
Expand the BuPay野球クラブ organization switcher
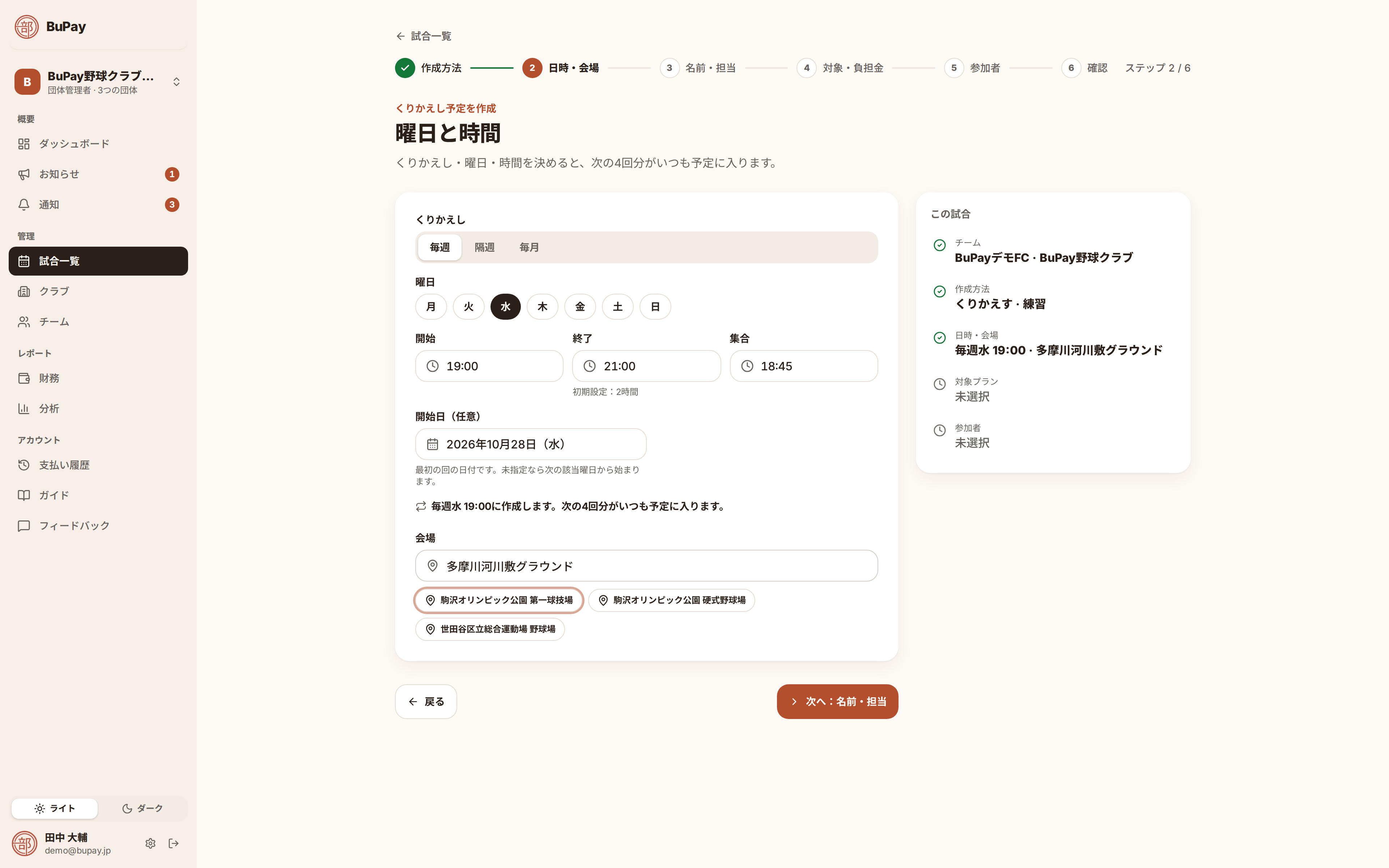coord(98,82)
